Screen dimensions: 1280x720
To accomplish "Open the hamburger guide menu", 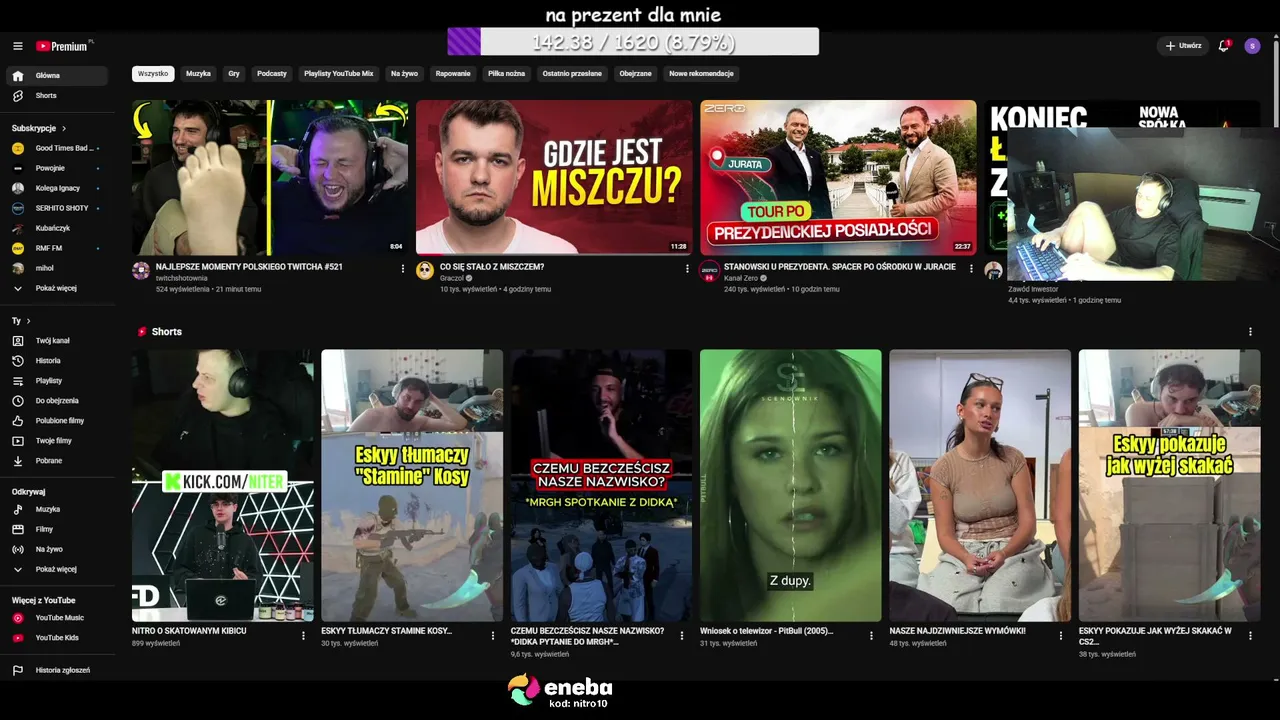I will (17, 46).
